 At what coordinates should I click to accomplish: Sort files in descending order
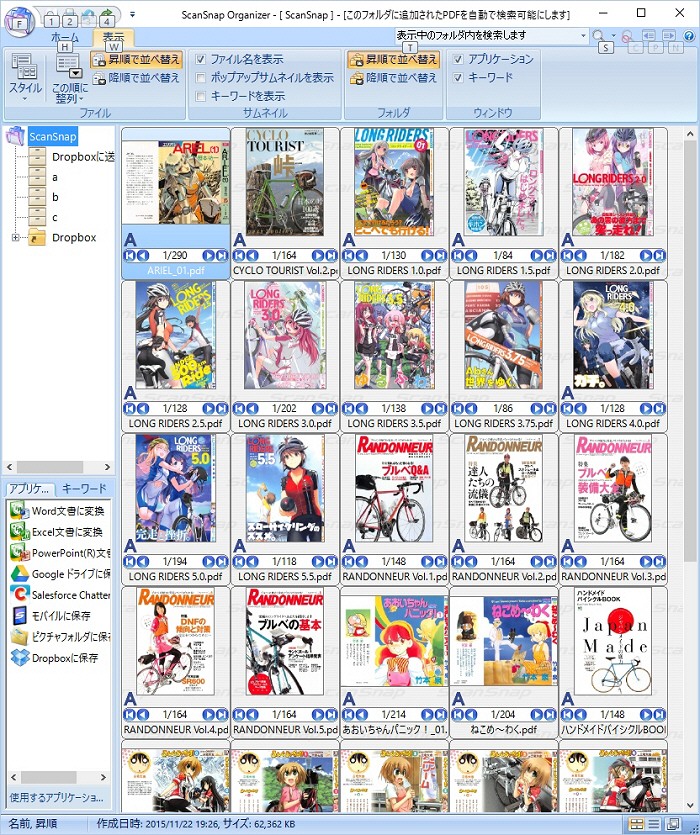click(136, 78)
